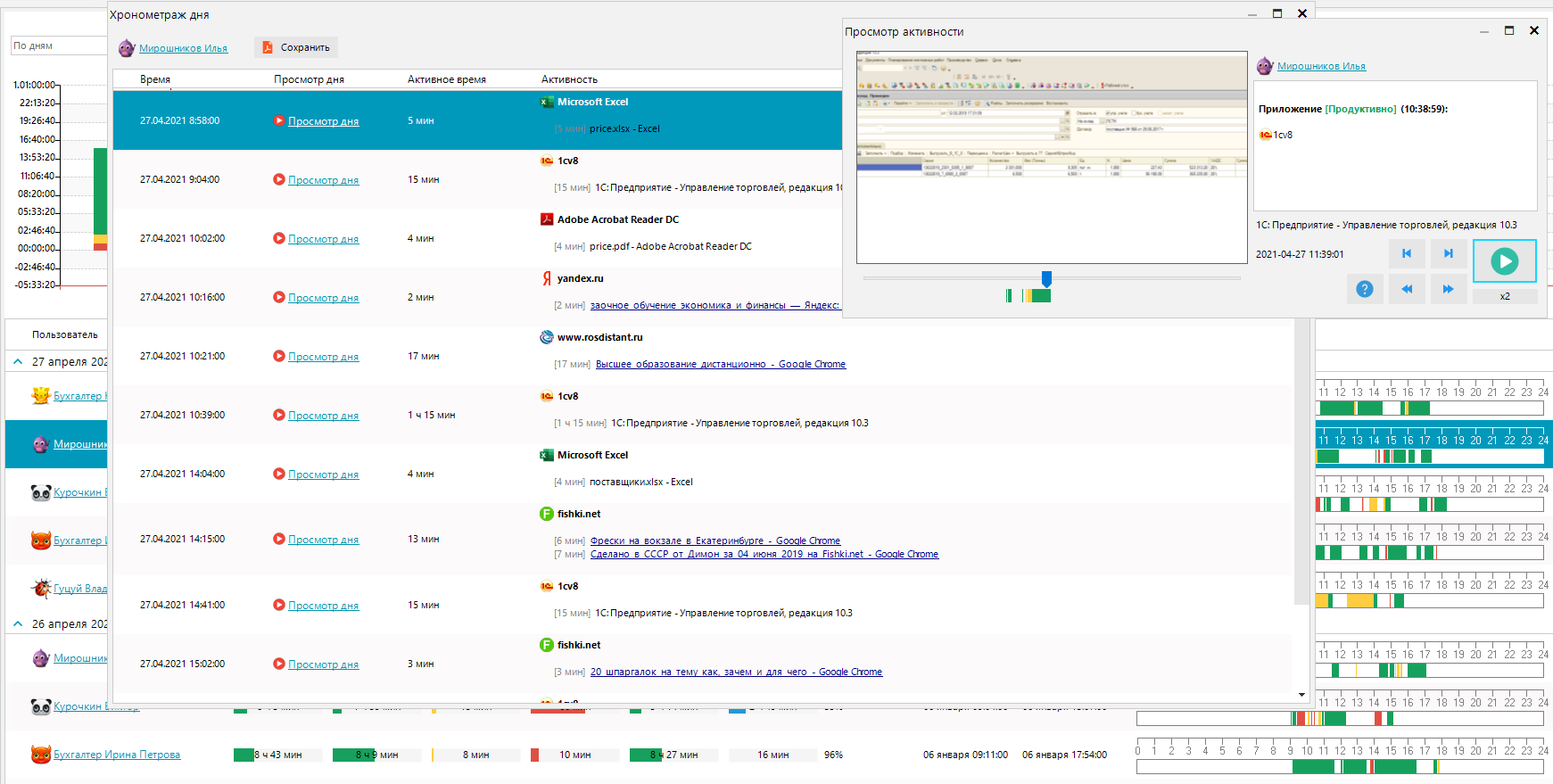This screenshot has width=1553, height=784.
Task: Open the www.rosdistant.ru page title link
Action: 720,364
